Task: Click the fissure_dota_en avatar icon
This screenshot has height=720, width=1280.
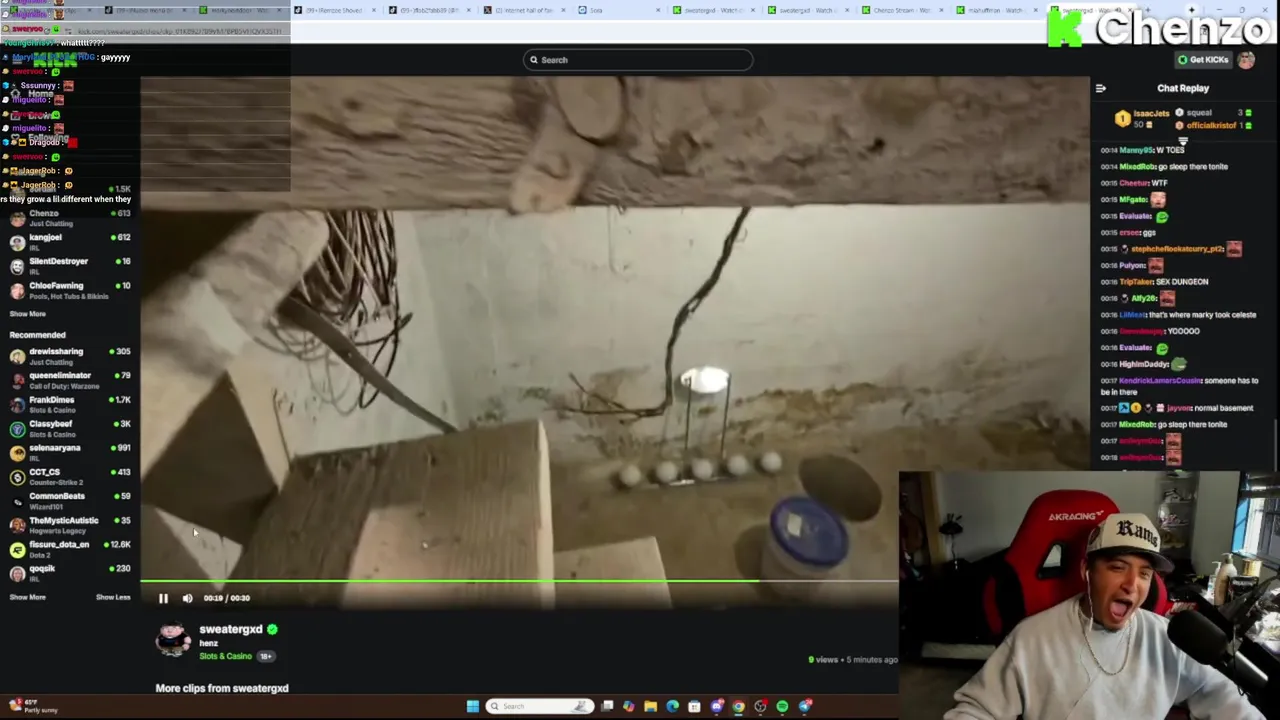Action: (17, 549)
